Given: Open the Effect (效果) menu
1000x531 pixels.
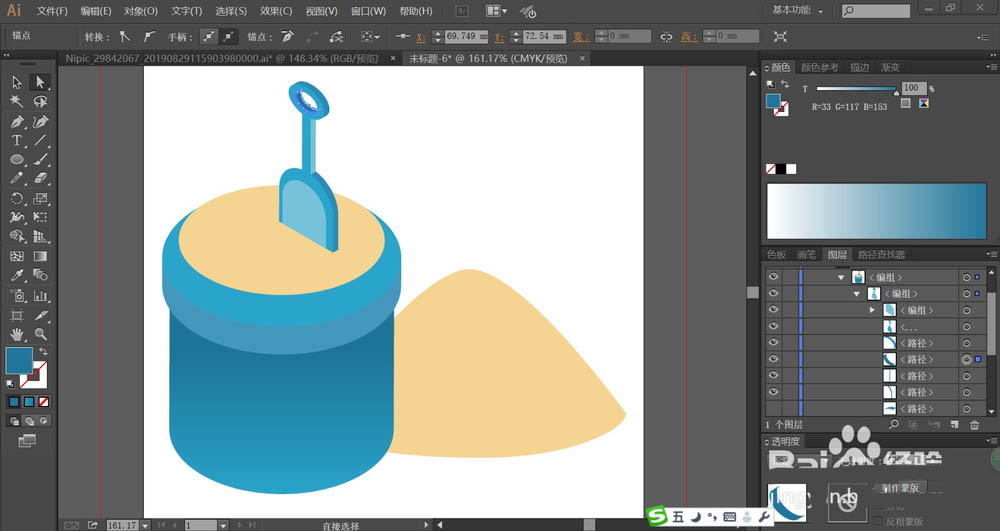Looking at the screenshot, I should pos(276,11).
